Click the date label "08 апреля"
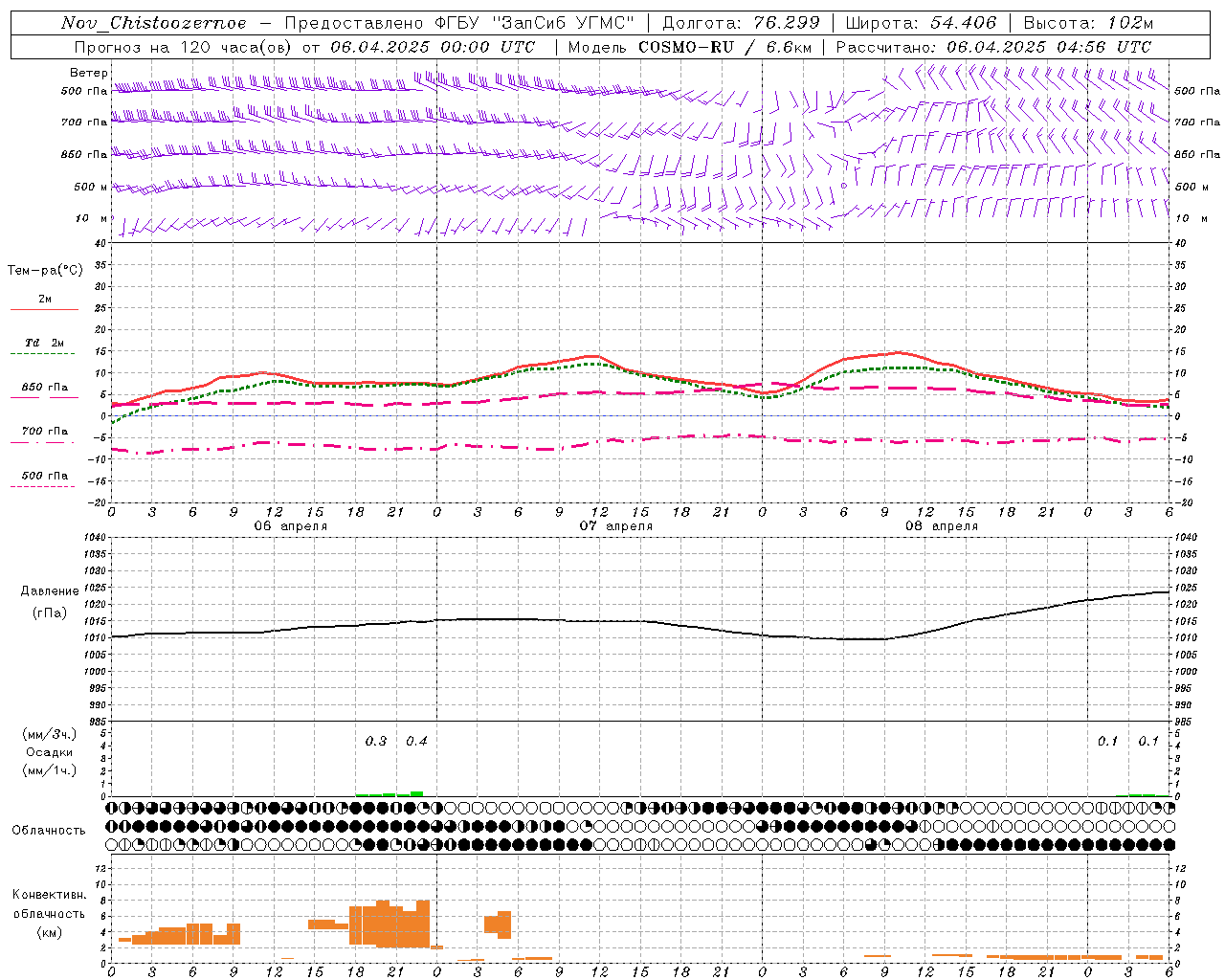The image size is (1225, 980). 942,526
